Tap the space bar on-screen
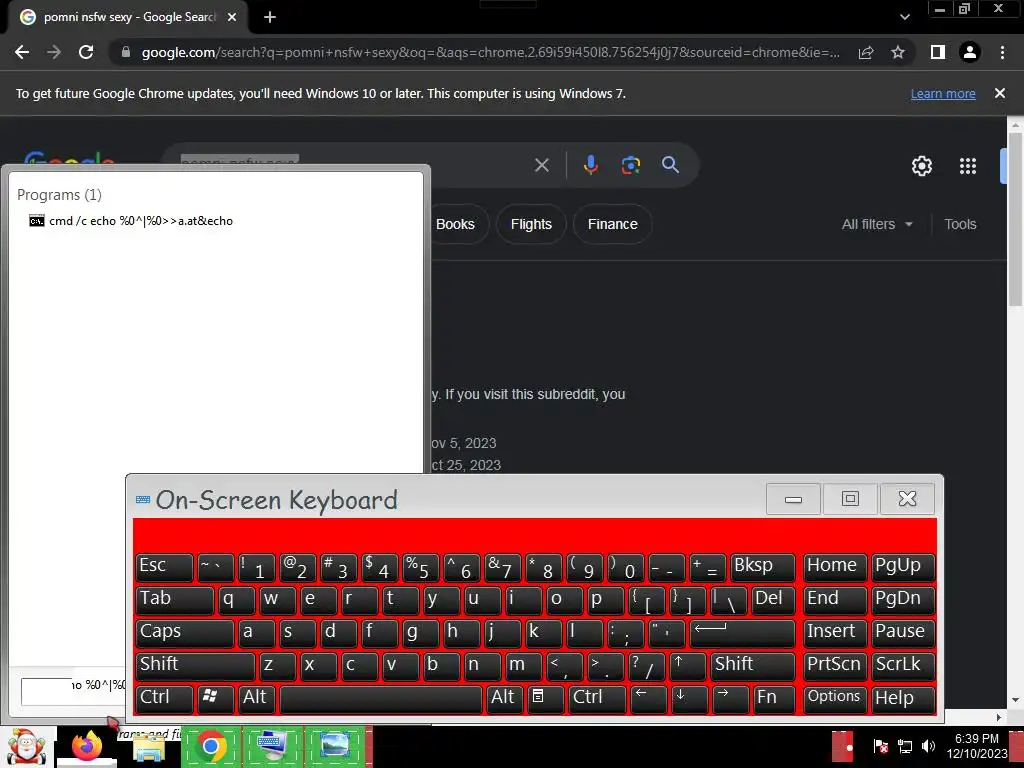The width and height of the screenshot is (1024, 768). (381, 698)
